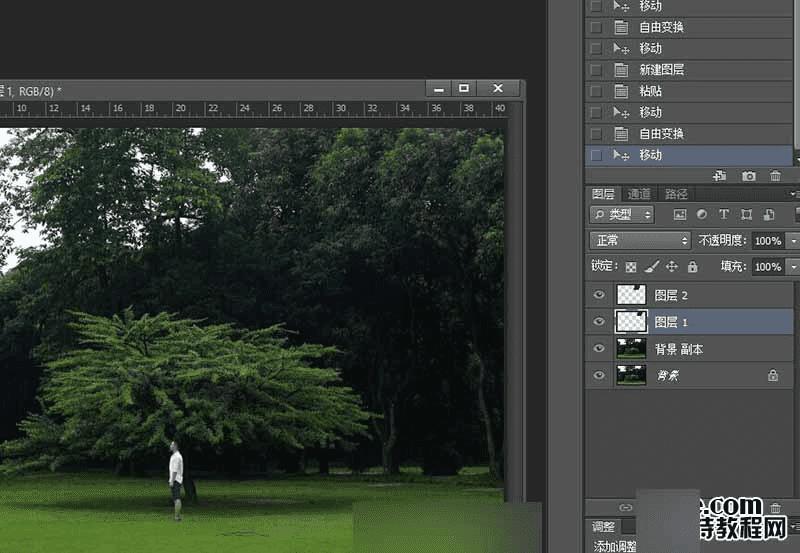Enable the shape layer filter icon

pos(746,215)
